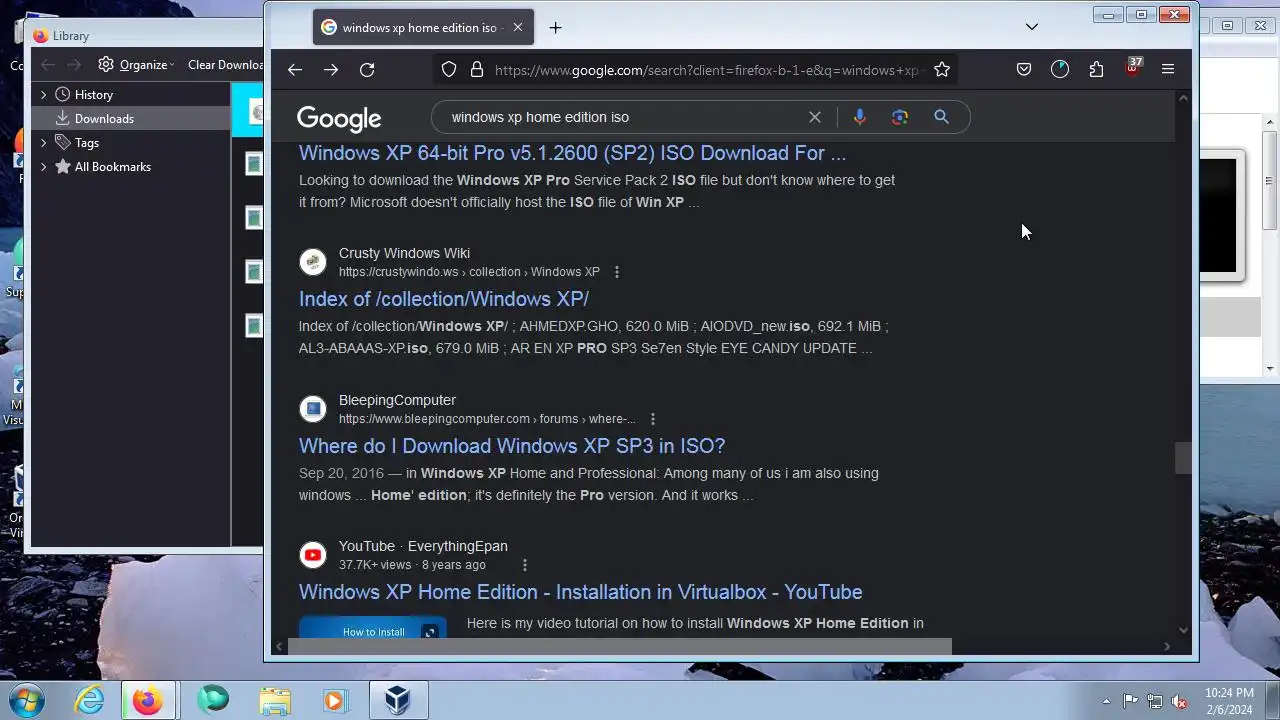The image size is (1280, 720).
Task: Open Index of /collection/Windows XP/ result
Action: 443,299
